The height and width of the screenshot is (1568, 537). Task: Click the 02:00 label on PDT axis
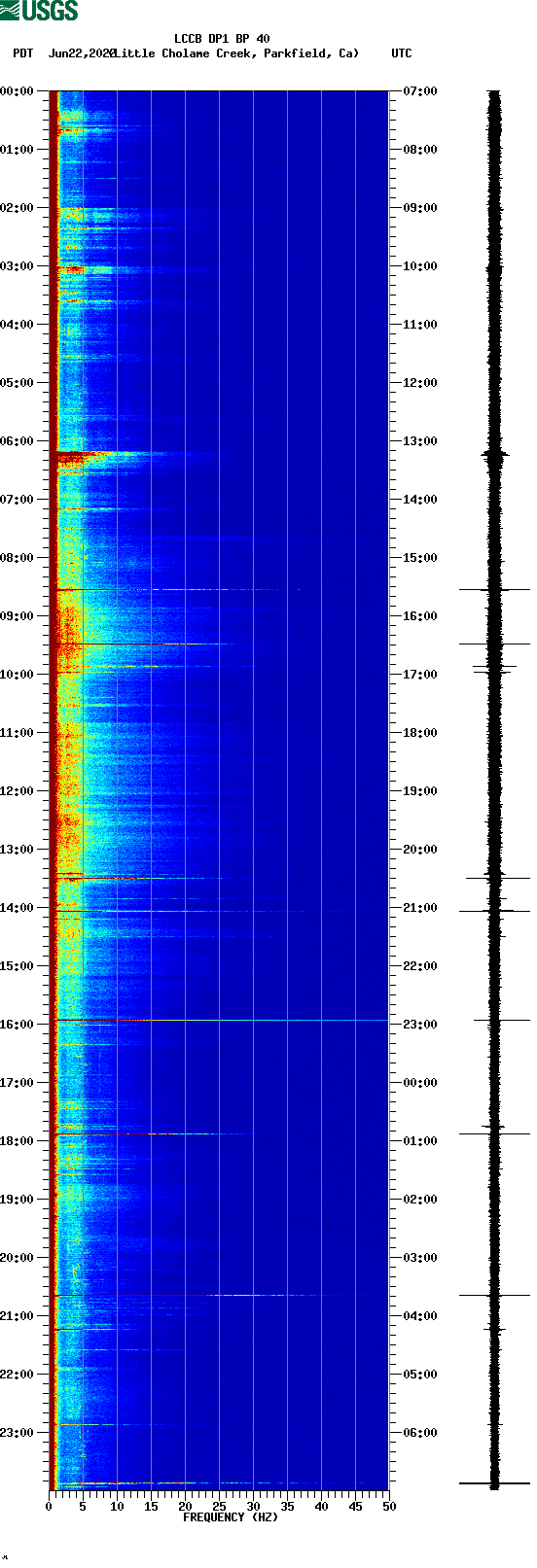(18, 208)
